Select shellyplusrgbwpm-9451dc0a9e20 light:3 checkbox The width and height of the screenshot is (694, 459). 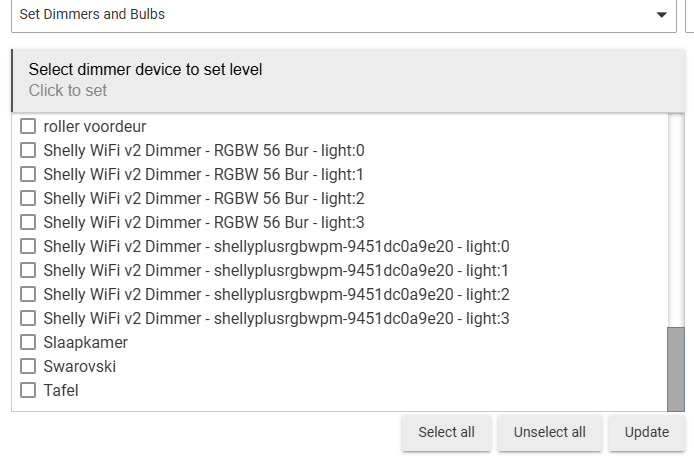point(28,319)
